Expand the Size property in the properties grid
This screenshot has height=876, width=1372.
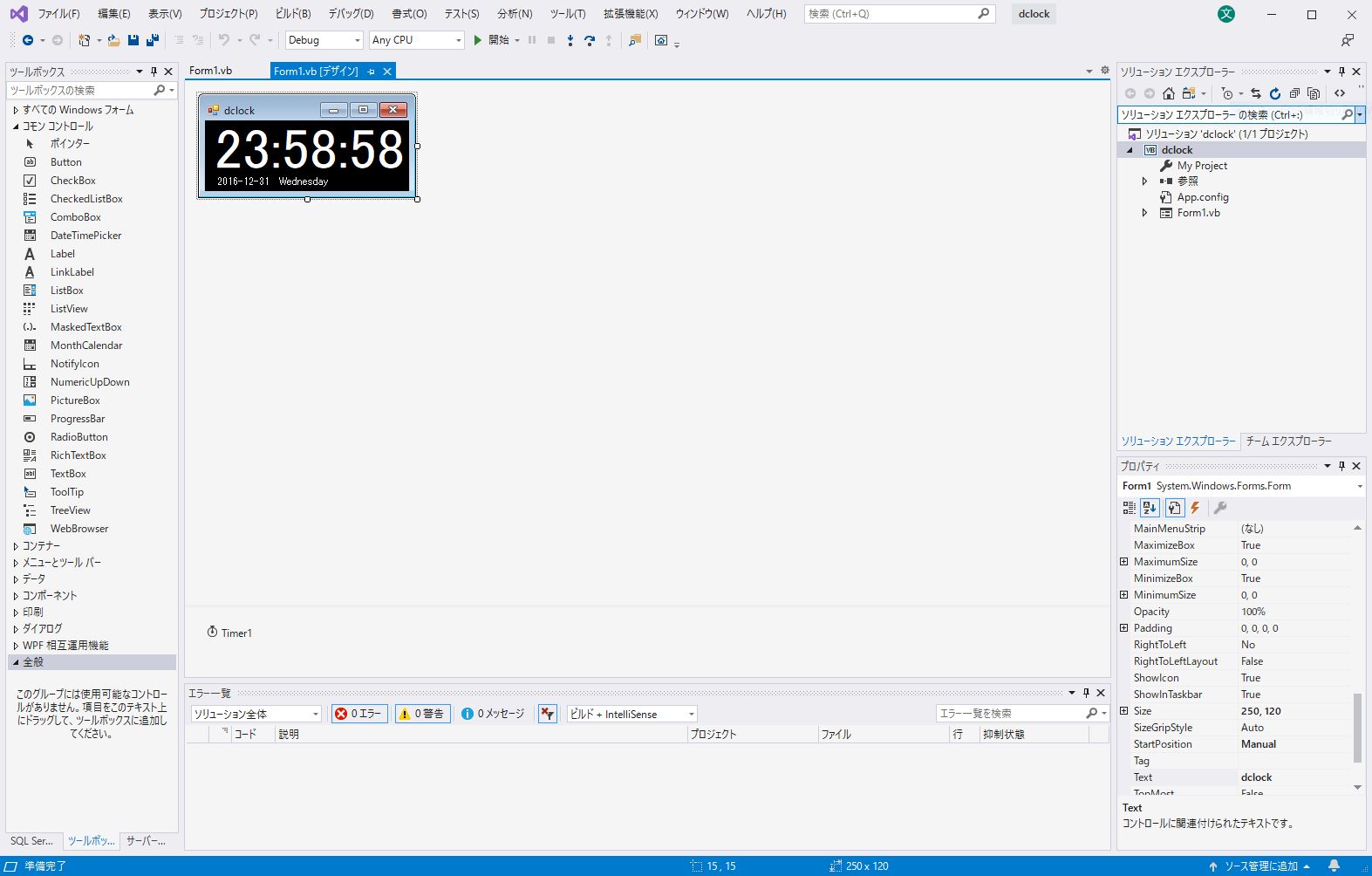click(1124, 711)
